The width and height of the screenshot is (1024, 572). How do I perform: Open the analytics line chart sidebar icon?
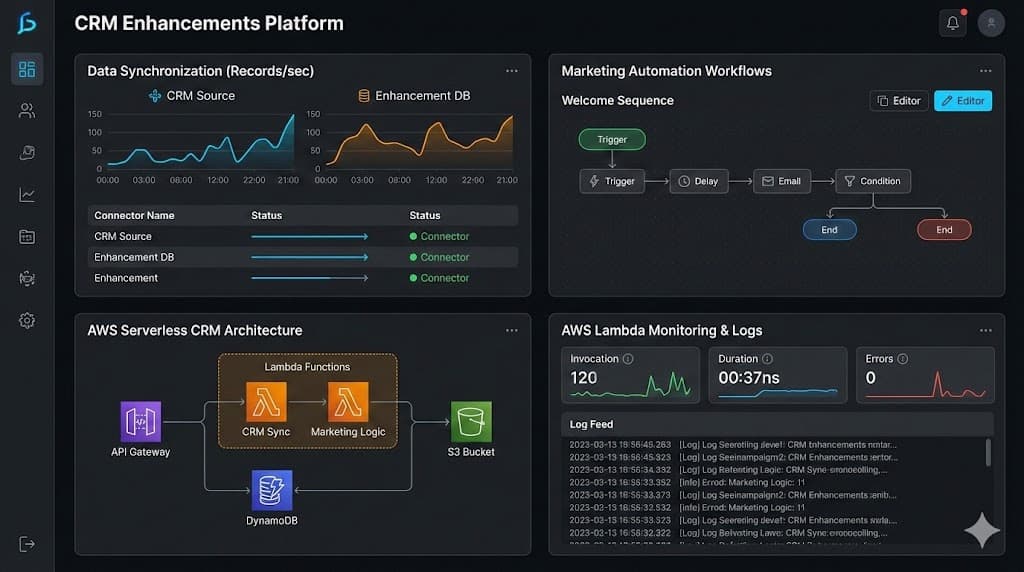click(27, 195)
